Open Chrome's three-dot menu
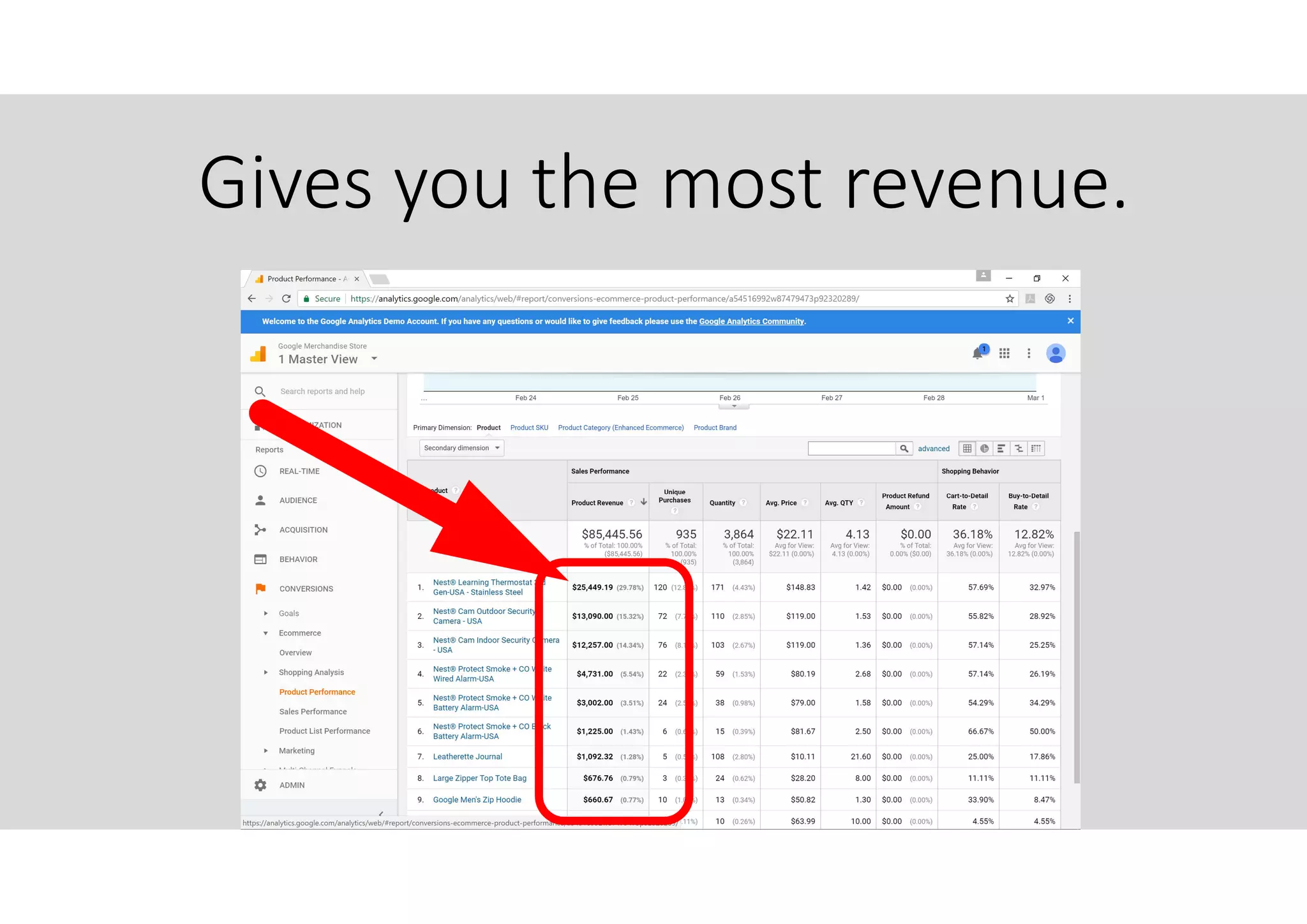Image resolution: width=1307 pixels, height=924 pixels. point(1070,299)
